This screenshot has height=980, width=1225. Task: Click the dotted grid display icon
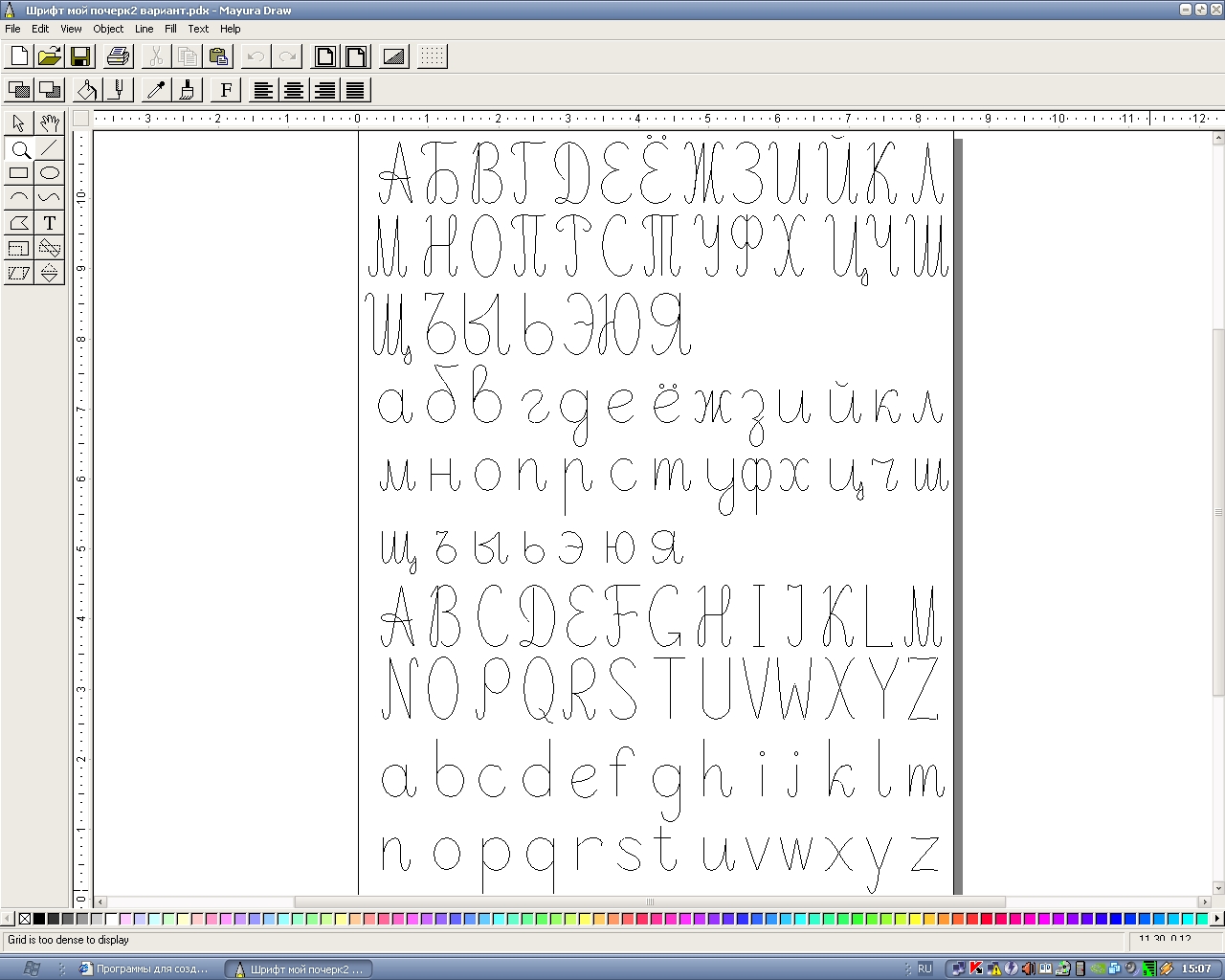(433, 56)
